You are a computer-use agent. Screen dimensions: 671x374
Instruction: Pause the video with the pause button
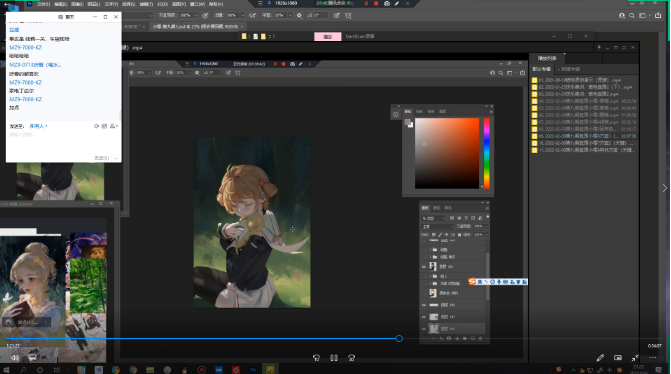click(334, 358)
